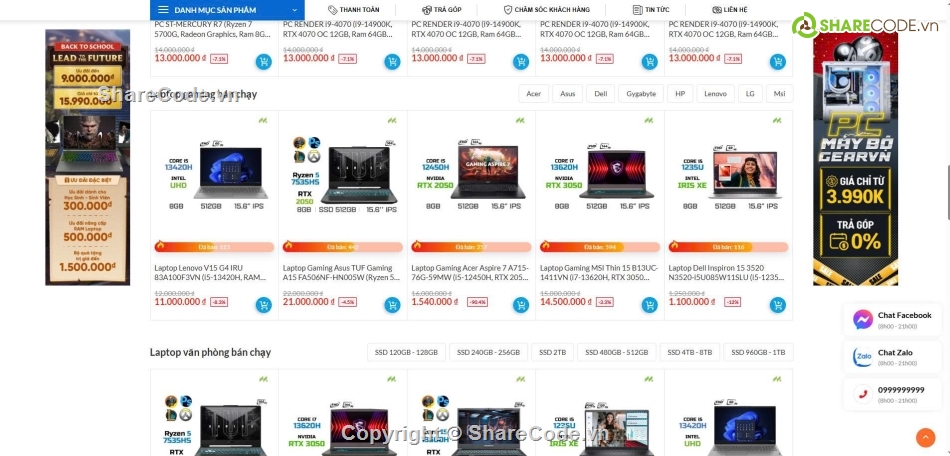Screen dimensions: 950x456
Task: Open Laptop Gaming Acer Aspire 7 title
Action: tap(470, 273)
